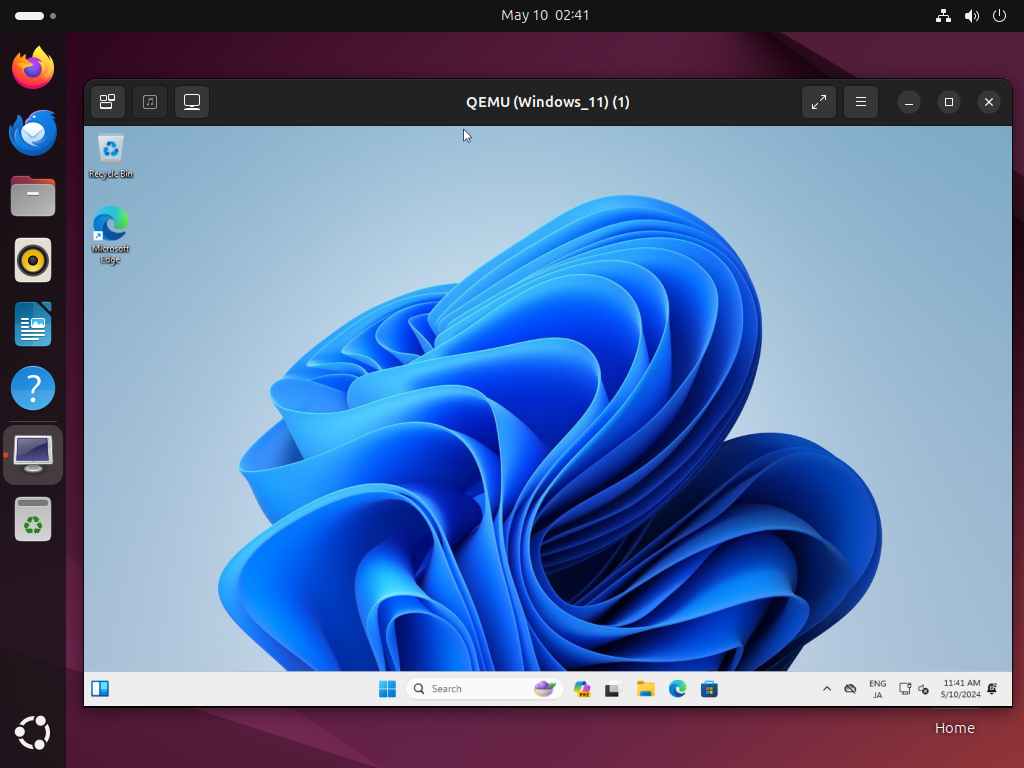Open the Windows widgets button
This screenshot has width=1024, height=768.
100,688
